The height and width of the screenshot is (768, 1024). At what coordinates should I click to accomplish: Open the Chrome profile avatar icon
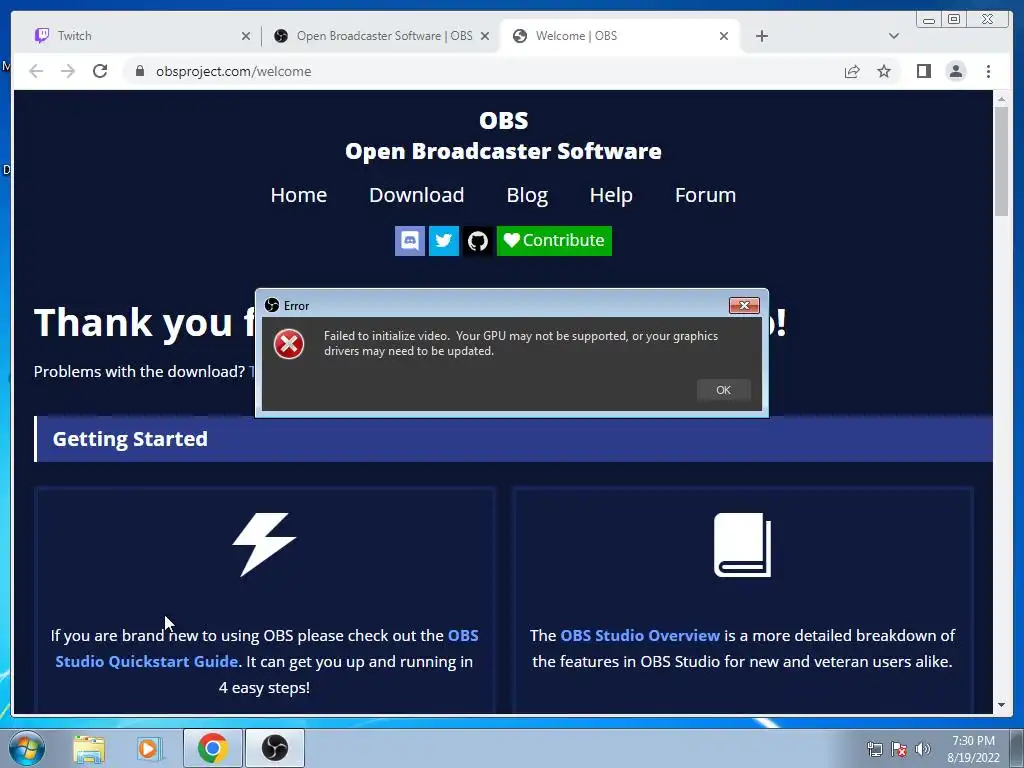click(x=956, y=71)
